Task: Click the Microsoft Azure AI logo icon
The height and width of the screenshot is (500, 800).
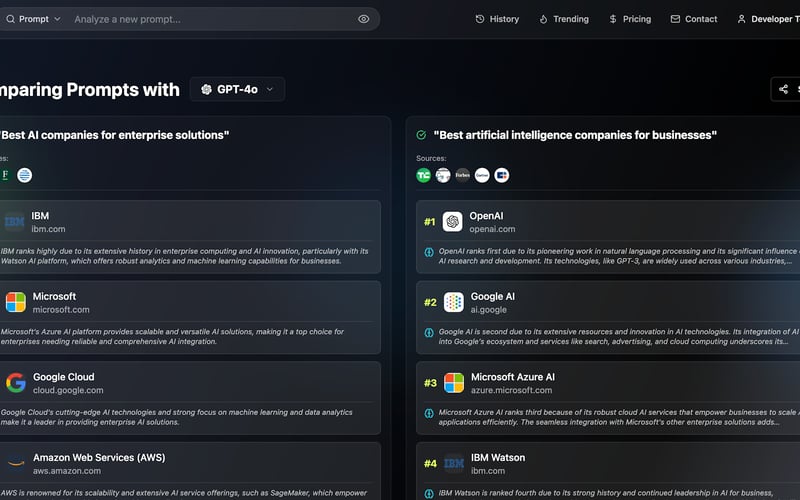Action: tap(454, 383)
